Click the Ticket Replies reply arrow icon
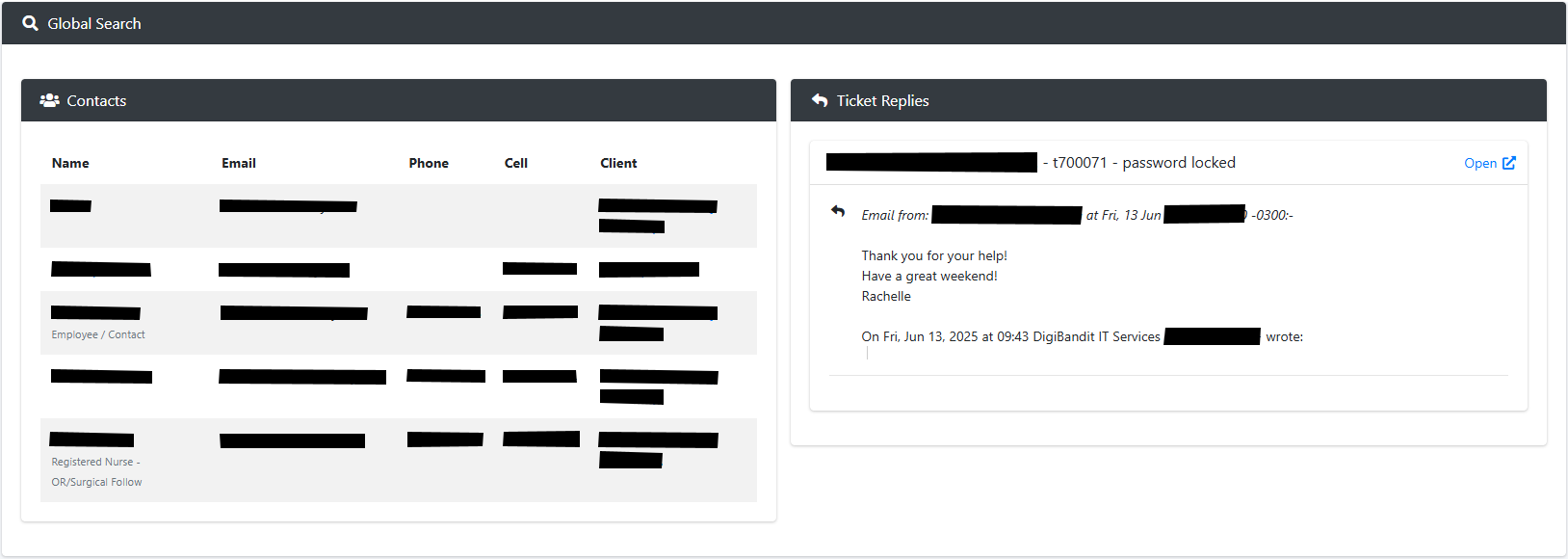Viewport: 1568px width, 559px height. (820, 100)
